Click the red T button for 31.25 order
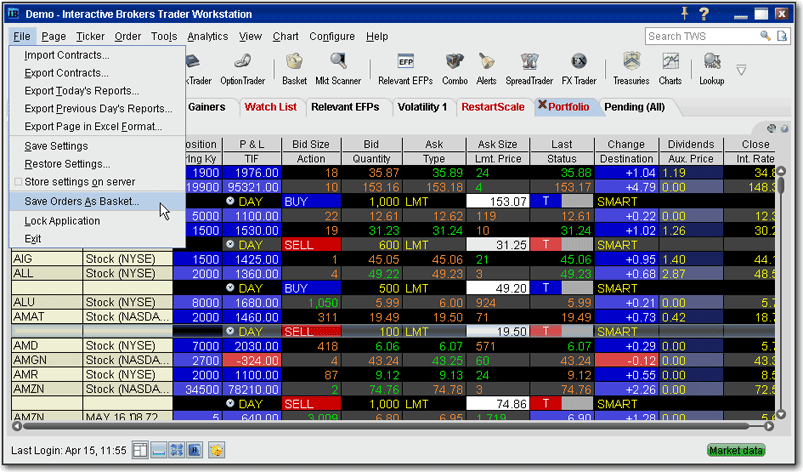803x472 pixels. (545, 245)
